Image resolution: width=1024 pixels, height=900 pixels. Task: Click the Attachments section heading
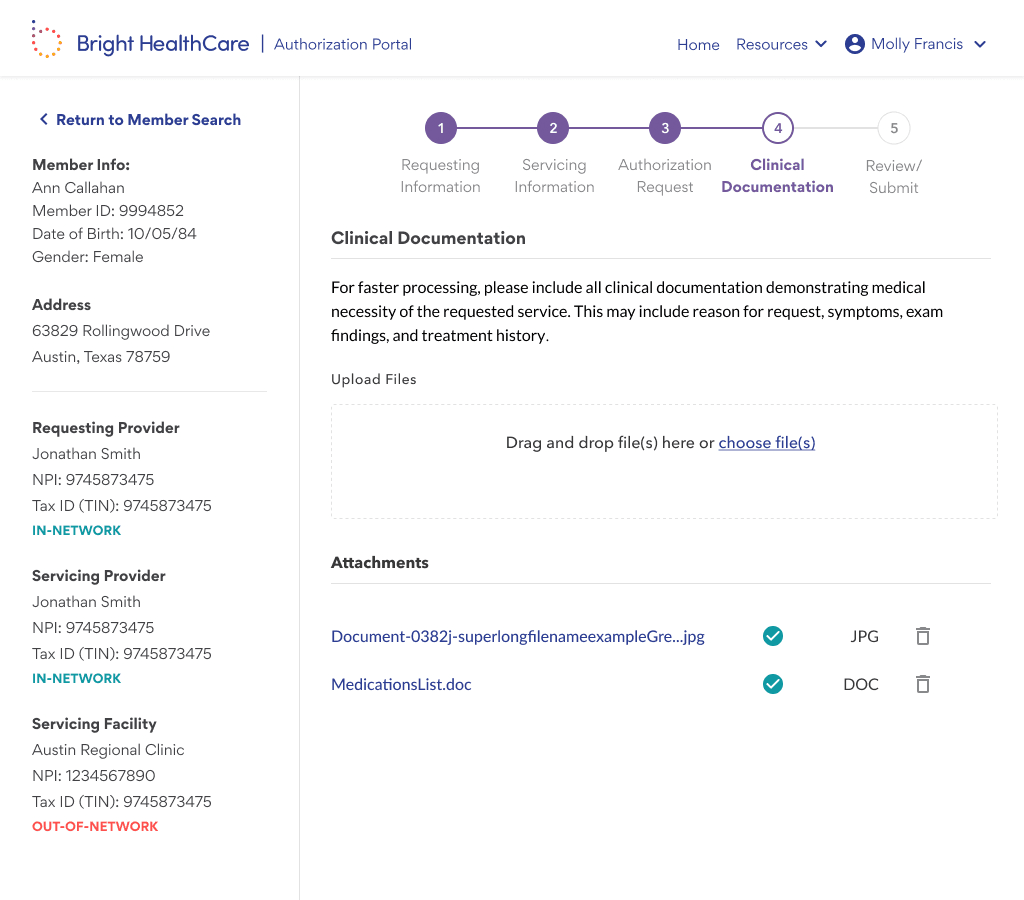(x=379, y=562)
